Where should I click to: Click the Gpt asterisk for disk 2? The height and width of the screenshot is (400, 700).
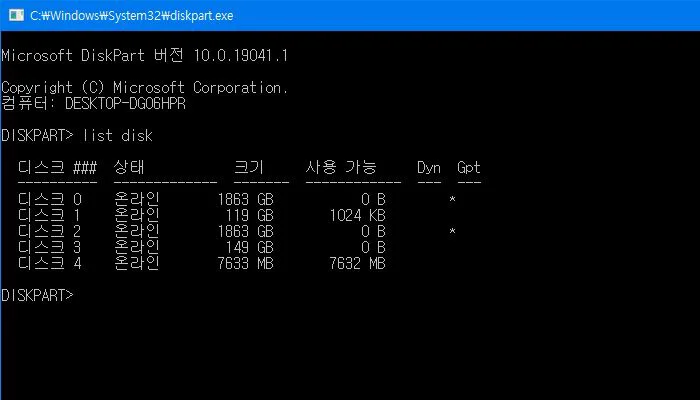[x=452, y=232]
